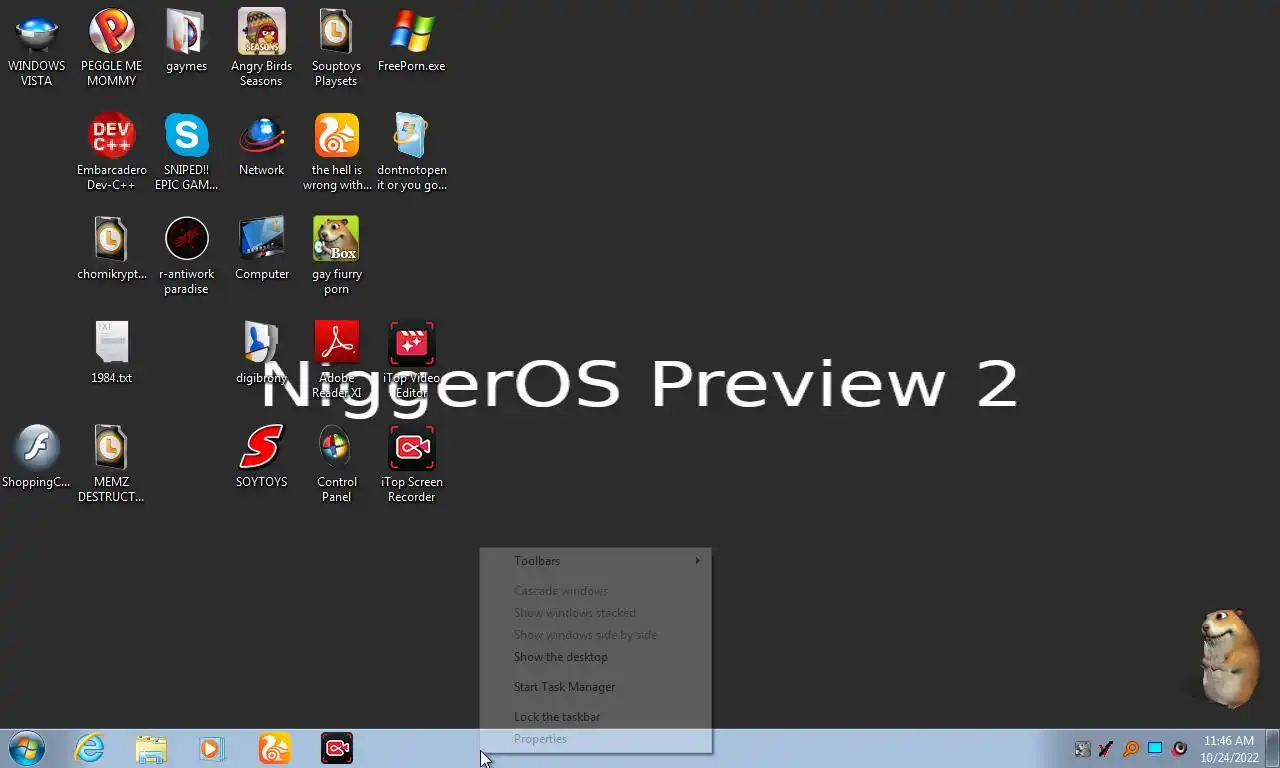
Task: Open the Computer desktop icon
Action: coord(261,250)
